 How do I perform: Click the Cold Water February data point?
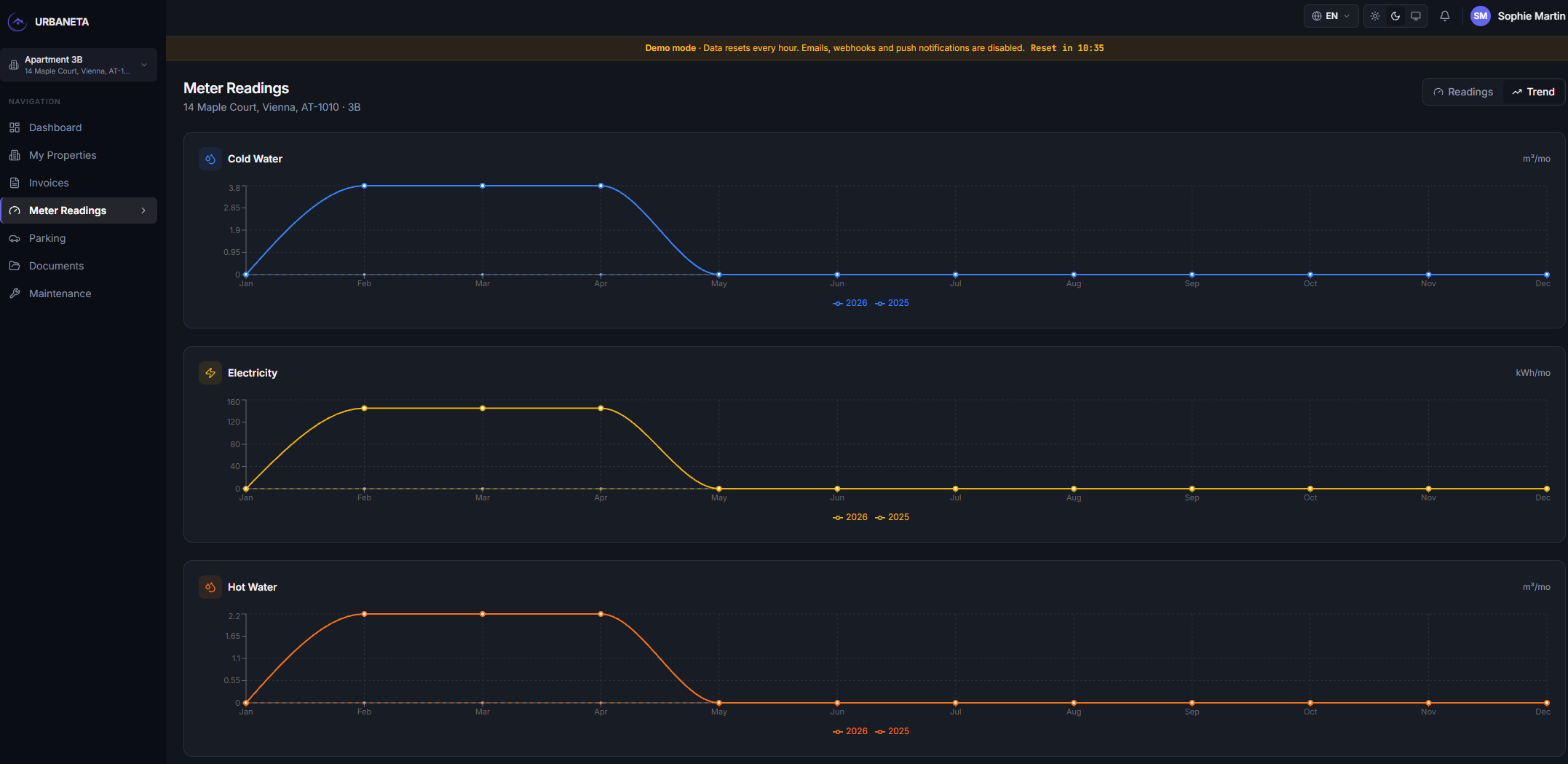(x=364, y=186)
